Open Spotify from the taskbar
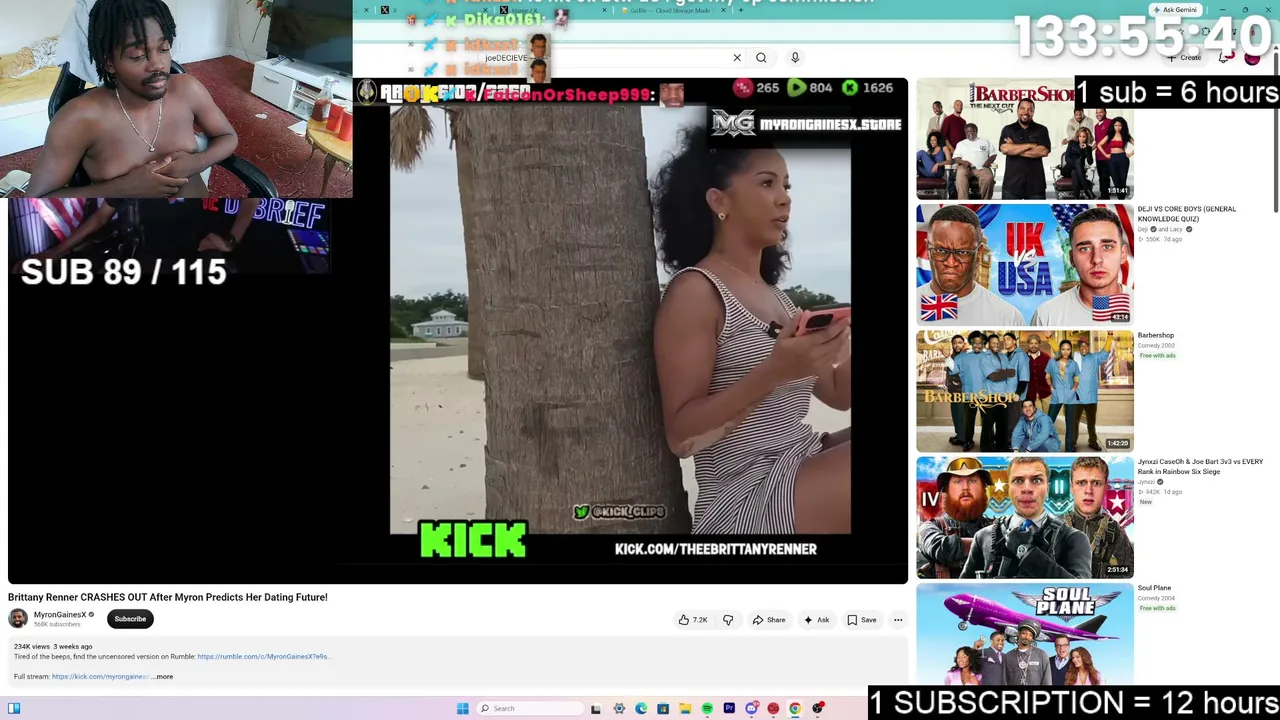 pyautogui.click(x=707, y=708)
